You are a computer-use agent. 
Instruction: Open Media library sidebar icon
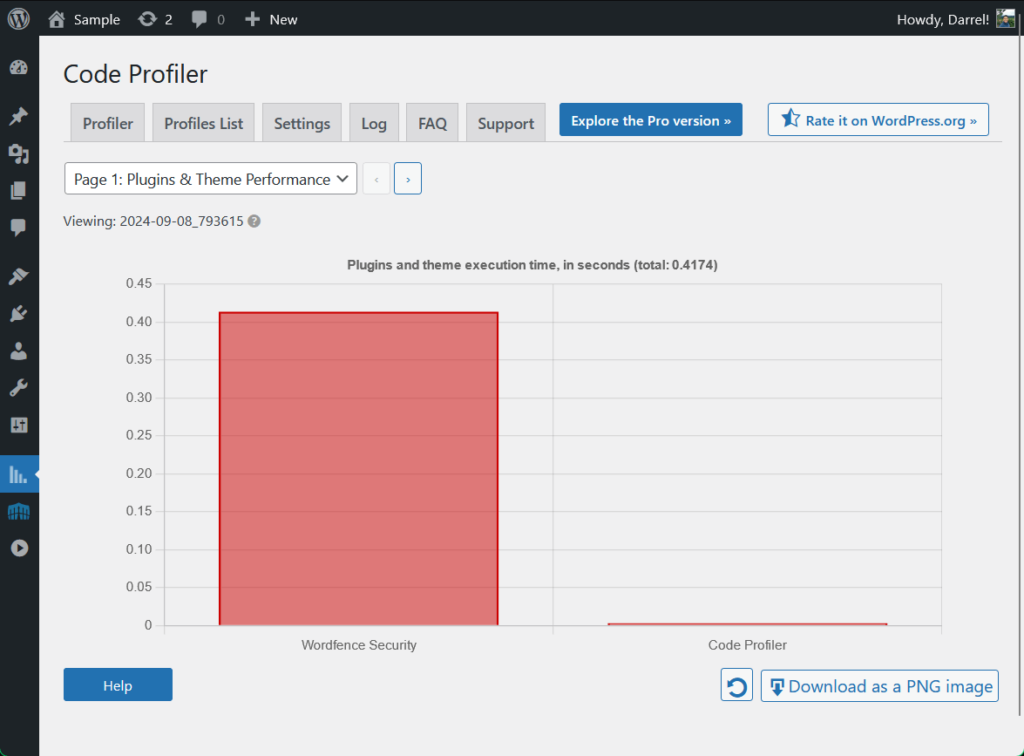click(19, 154)
